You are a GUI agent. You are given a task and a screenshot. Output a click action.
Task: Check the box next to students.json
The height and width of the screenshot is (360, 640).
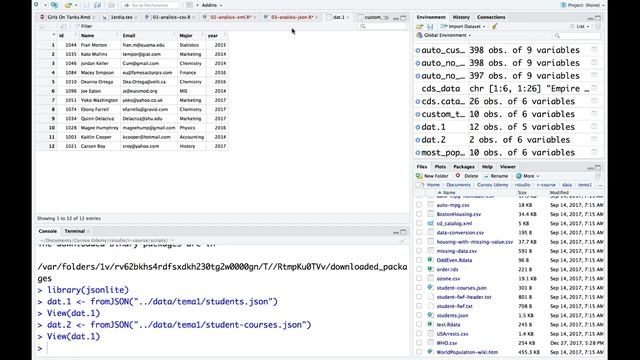pyautogui.click(x=419, y=315)
